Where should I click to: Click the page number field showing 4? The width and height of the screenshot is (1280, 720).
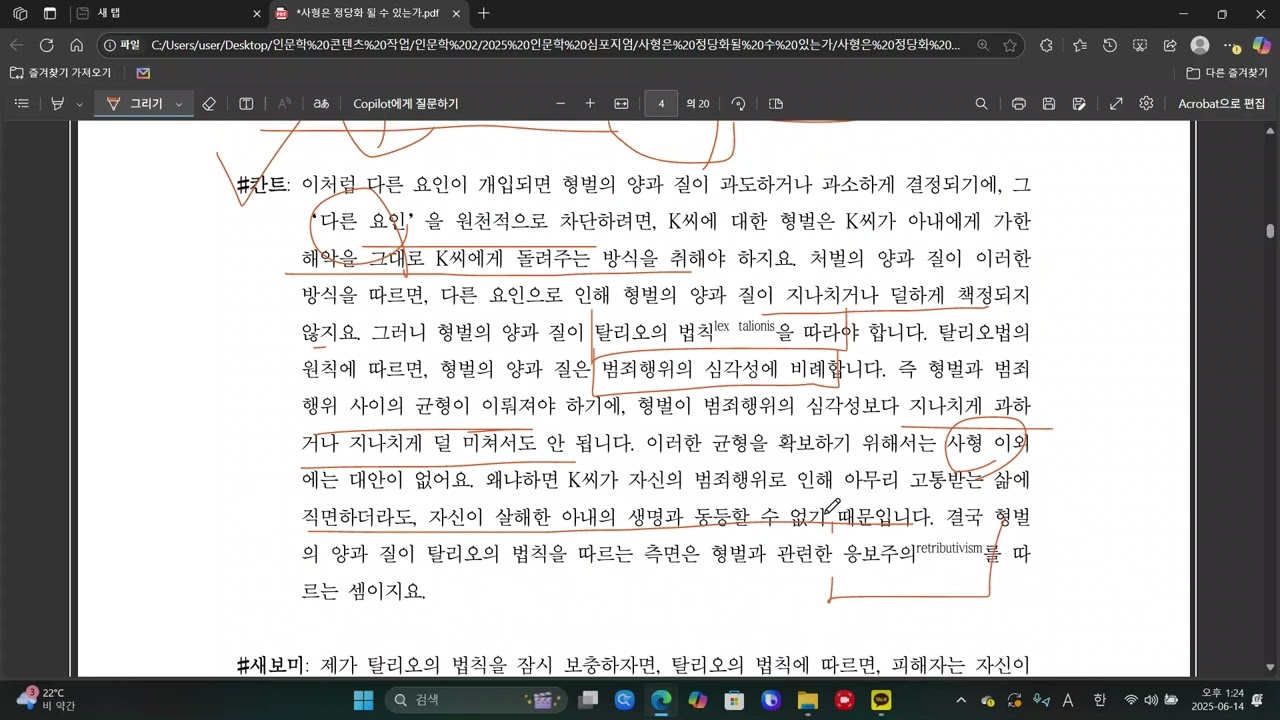661,104
